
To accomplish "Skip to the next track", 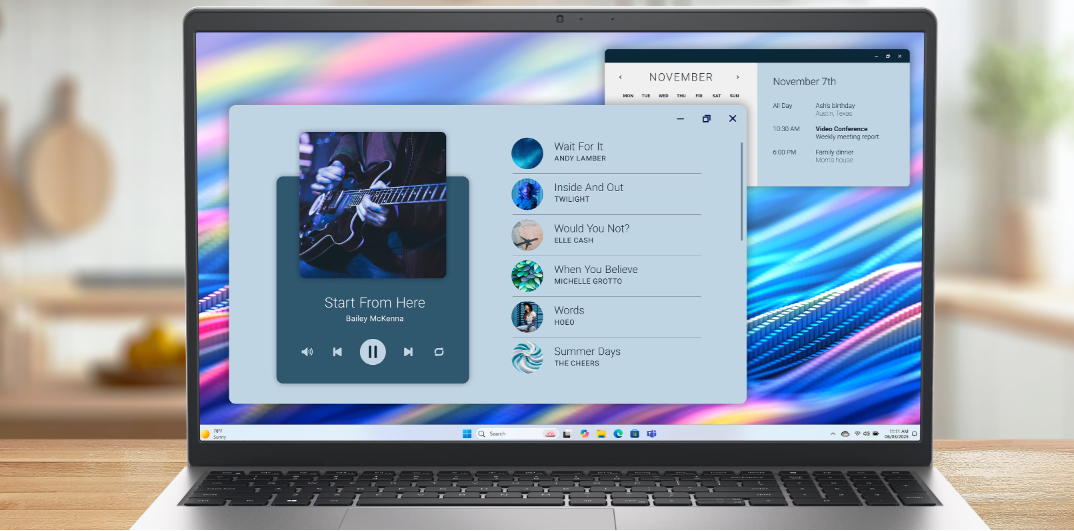I will pyautogui.click(x=408, y=351).
